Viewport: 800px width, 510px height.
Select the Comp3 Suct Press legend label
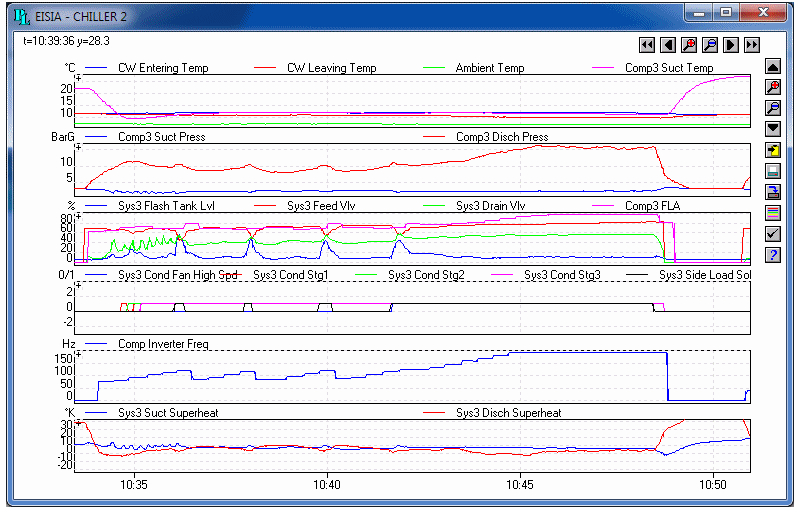pyautogui.click(x=162, y=137)
